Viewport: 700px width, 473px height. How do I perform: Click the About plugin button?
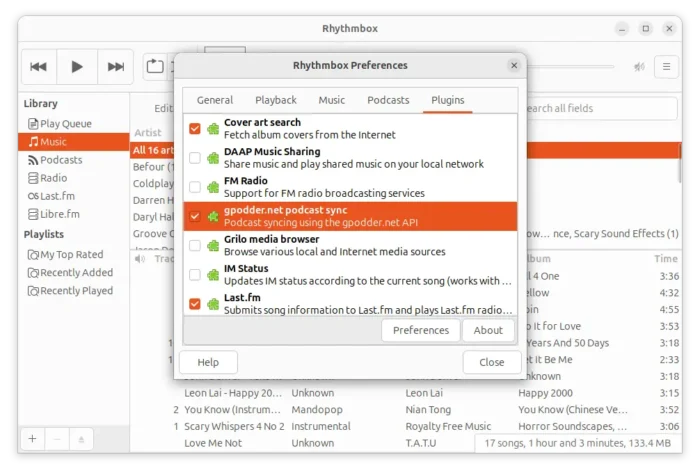pyautogui.click(x=488, y=330)
